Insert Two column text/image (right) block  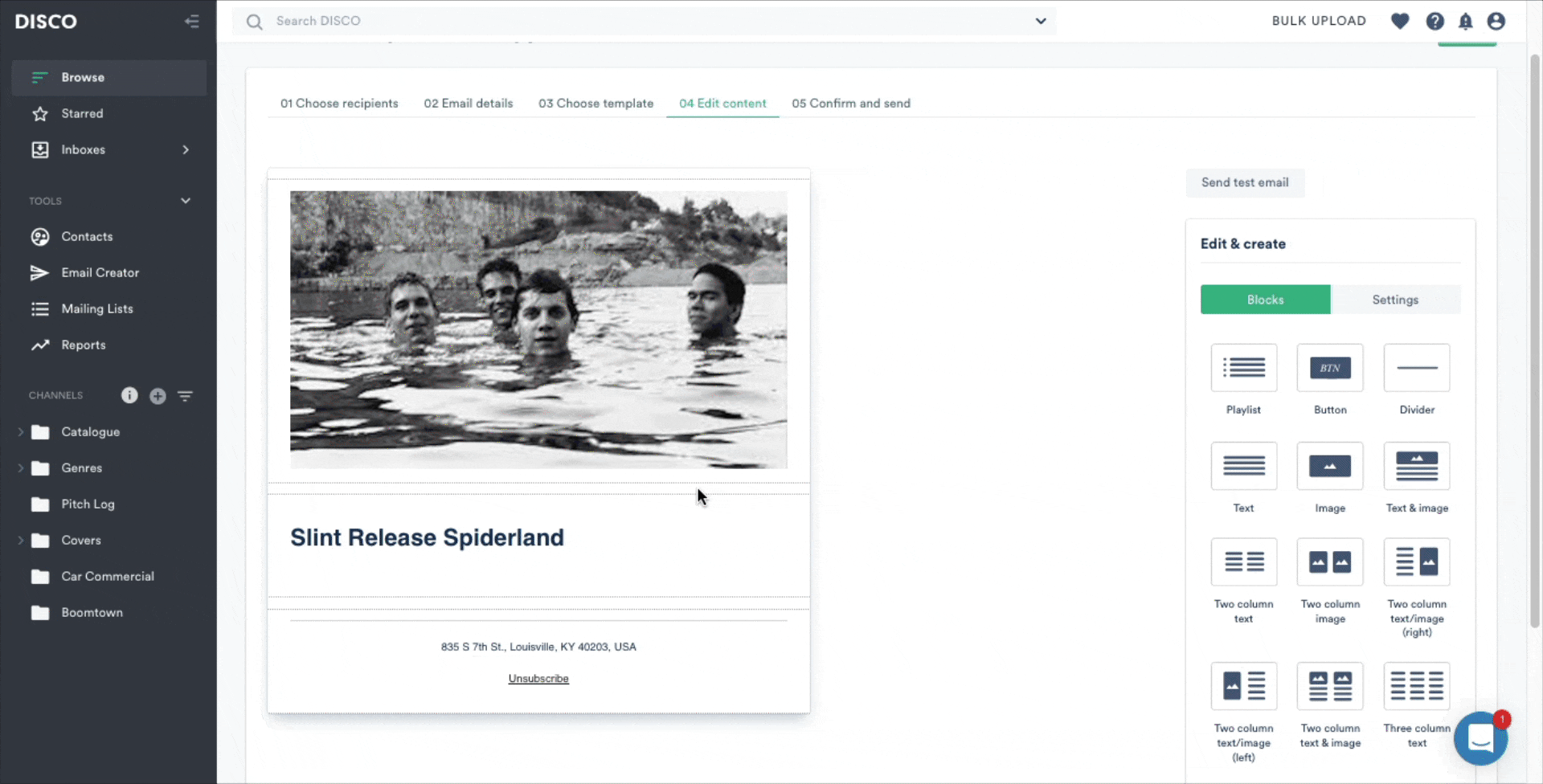click(1417, 562)
